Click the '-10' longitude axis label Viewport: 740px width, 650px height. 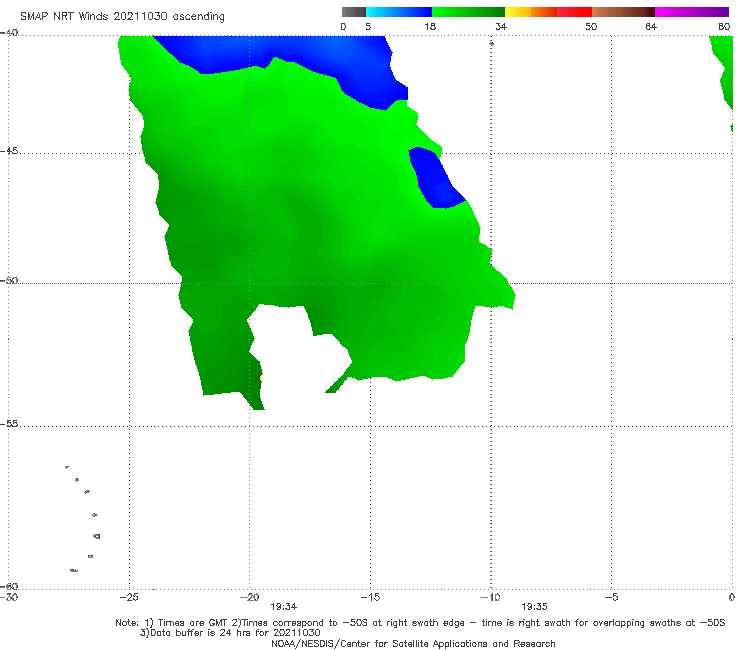click(x=490, y=598)
